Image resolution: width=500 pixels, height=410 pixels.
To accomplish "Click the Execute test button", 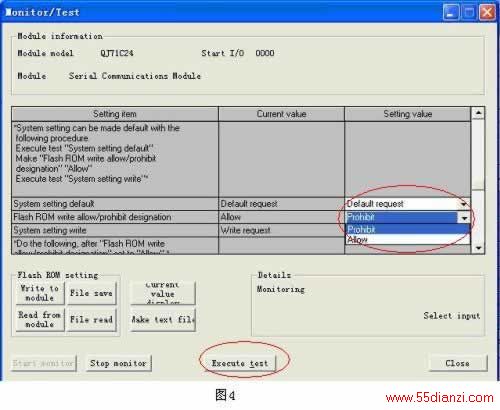I will (240, 363).
